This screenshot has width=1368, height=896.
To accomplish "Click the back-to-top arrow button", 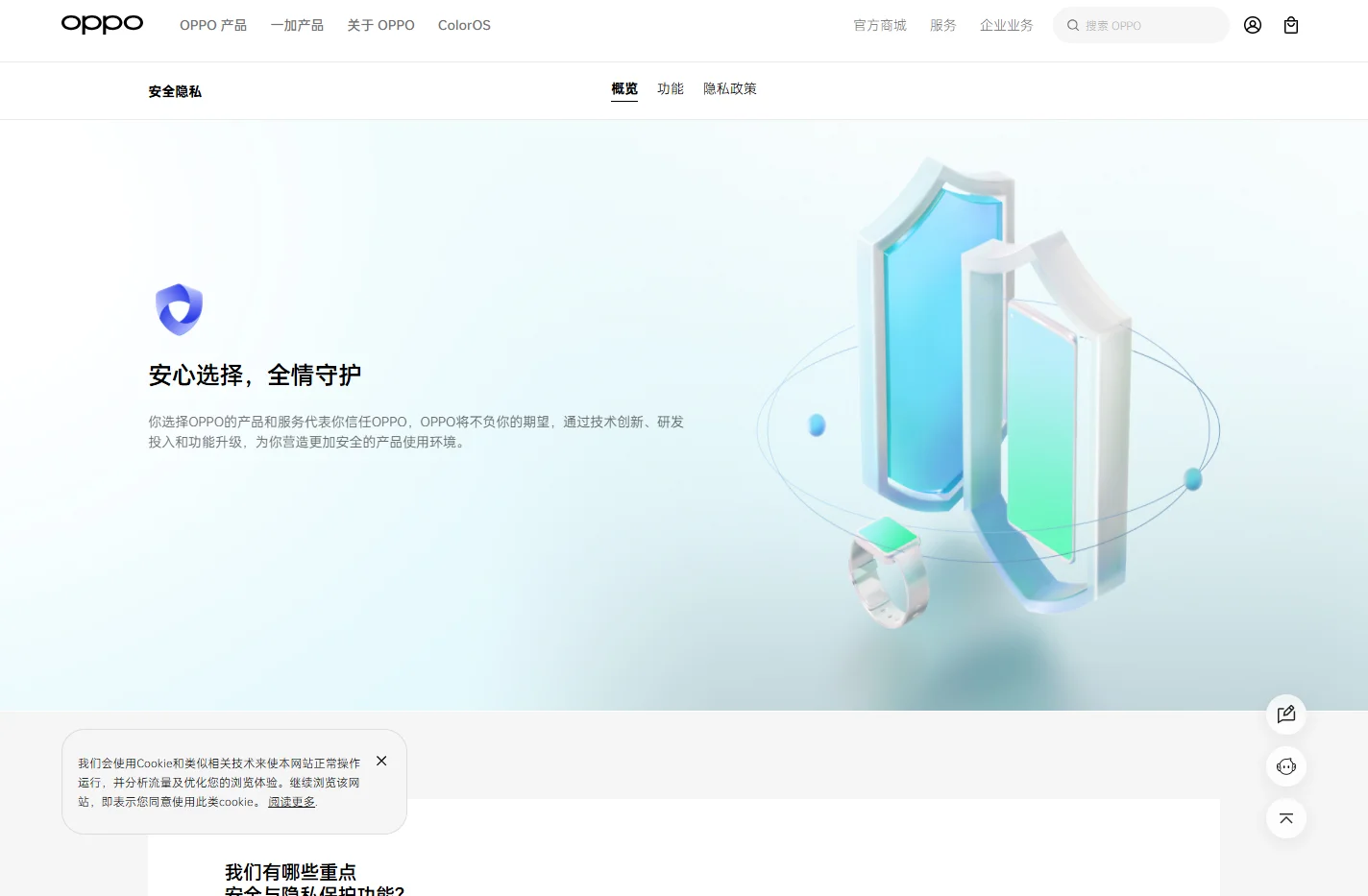I will [x=1286, y=818].
